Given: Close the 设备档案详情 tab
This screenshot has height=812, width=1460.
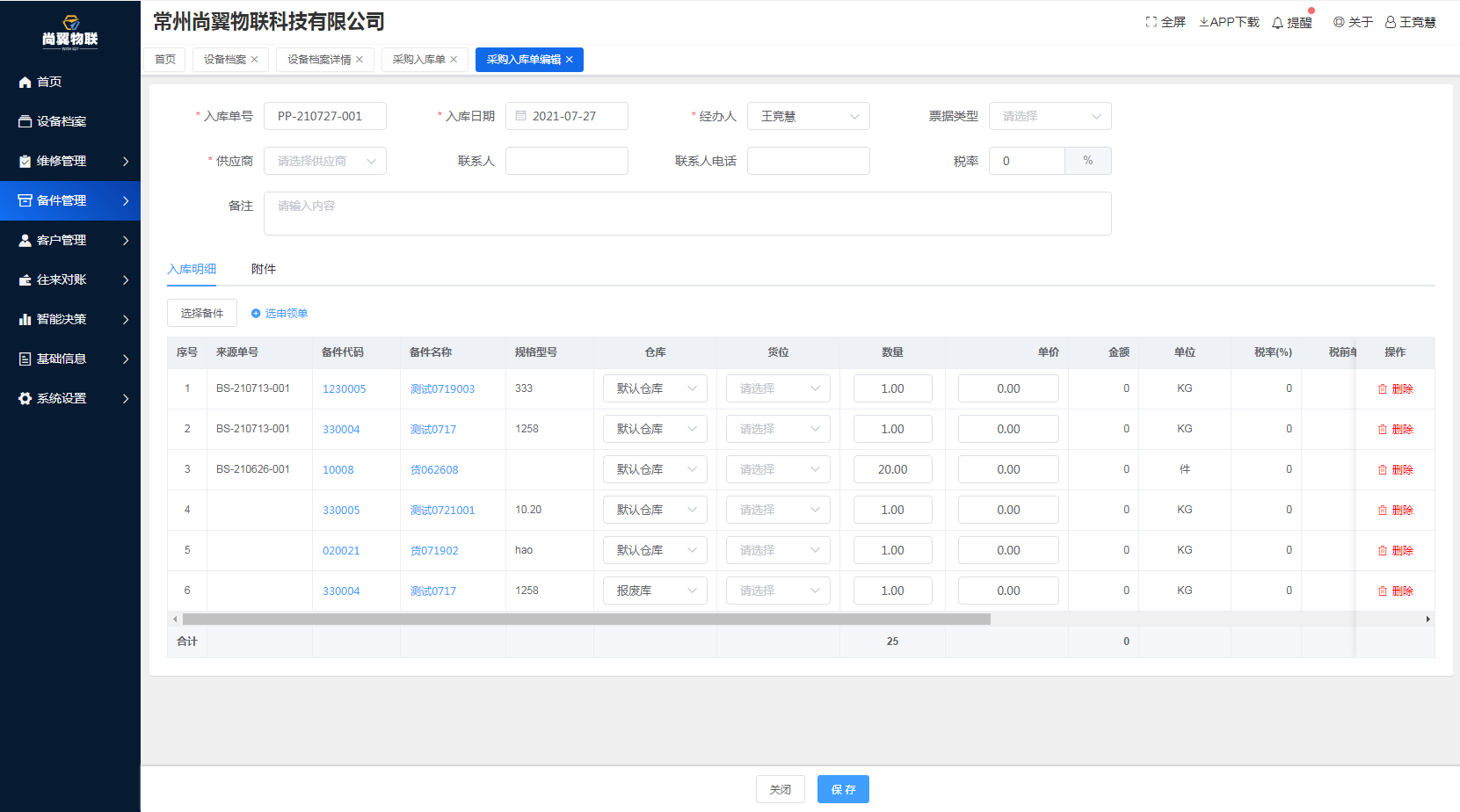Looking at the screenshot, I should tap(360, 60).
